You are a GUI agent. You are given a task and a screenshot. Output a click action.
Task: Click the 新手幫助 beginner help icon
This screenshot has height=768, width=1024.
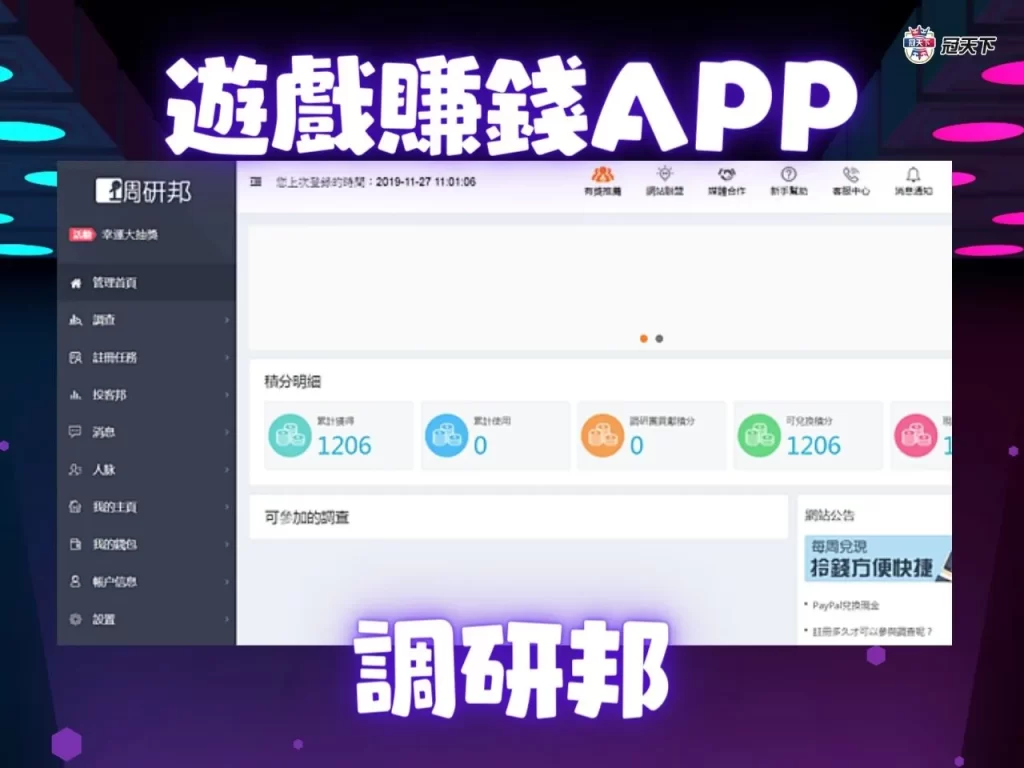(x=789, y=181)
